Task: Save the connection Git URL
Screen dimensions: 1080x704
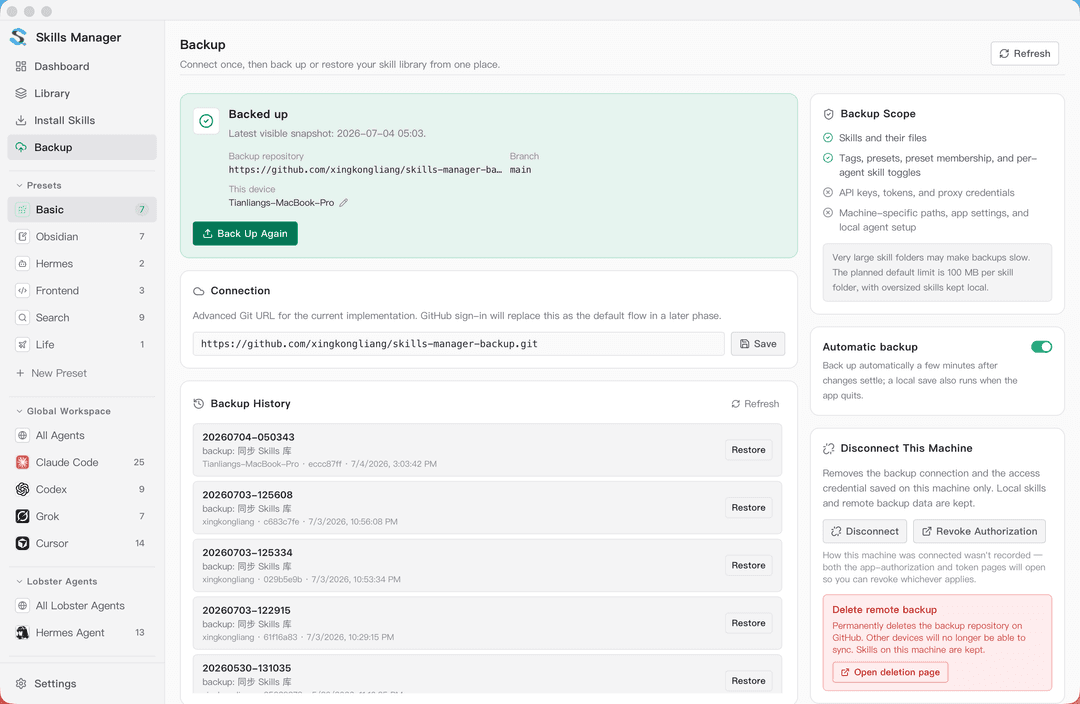Action: [x=758, y=344]
